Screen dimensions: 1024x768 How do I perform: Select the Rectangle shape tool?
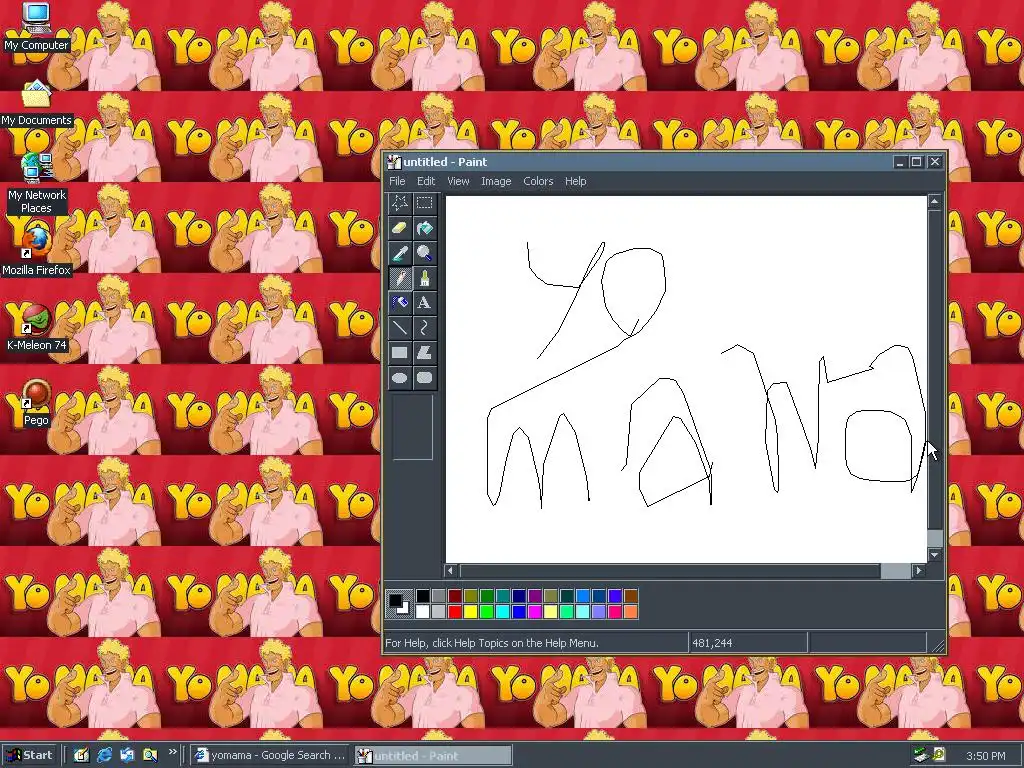(x=400, y=353)
